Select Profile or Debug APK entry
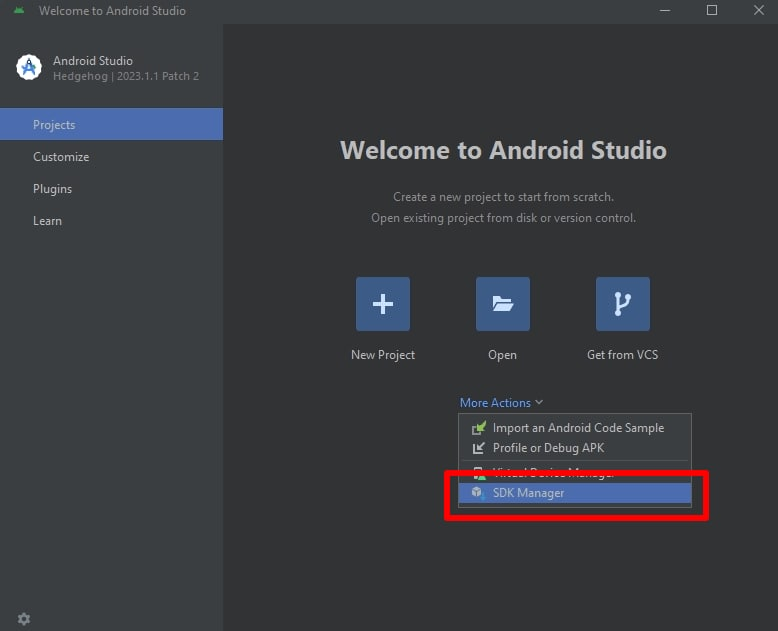Screen dimensions: 778x631 pos(548,448)
